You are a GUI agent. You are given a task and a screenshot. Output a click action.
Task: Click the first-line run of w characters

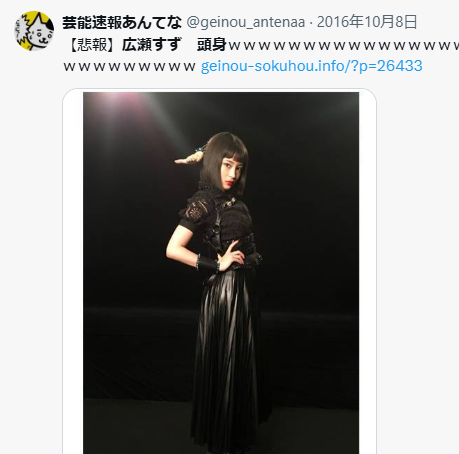pos(343,46)
